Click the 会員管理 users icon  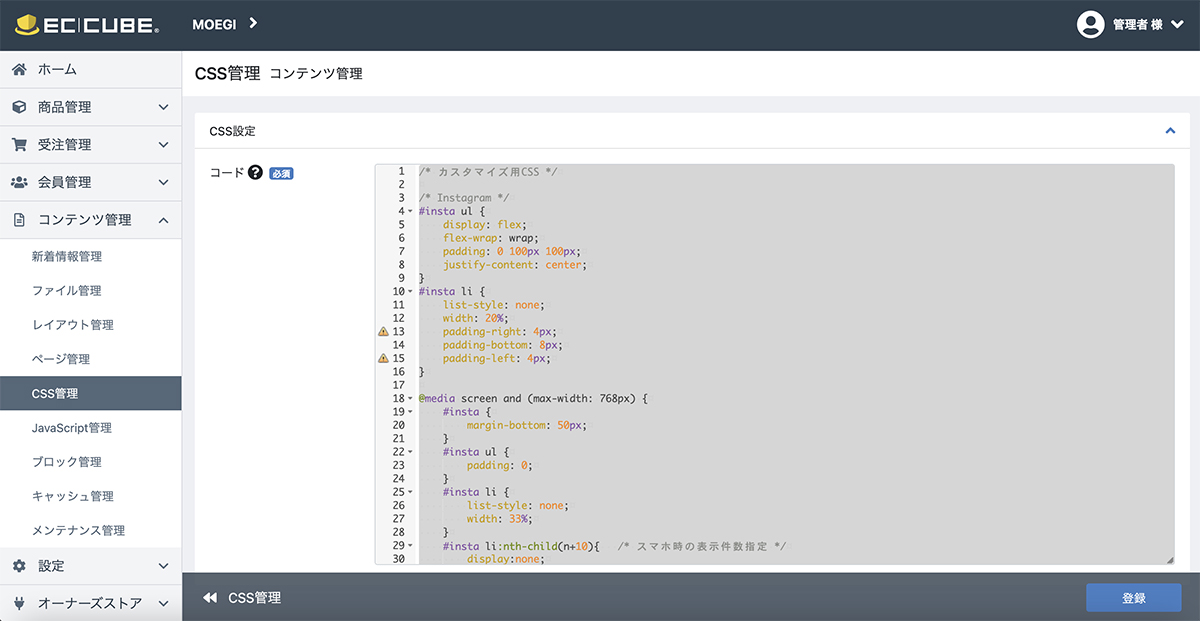pos(19,182)
